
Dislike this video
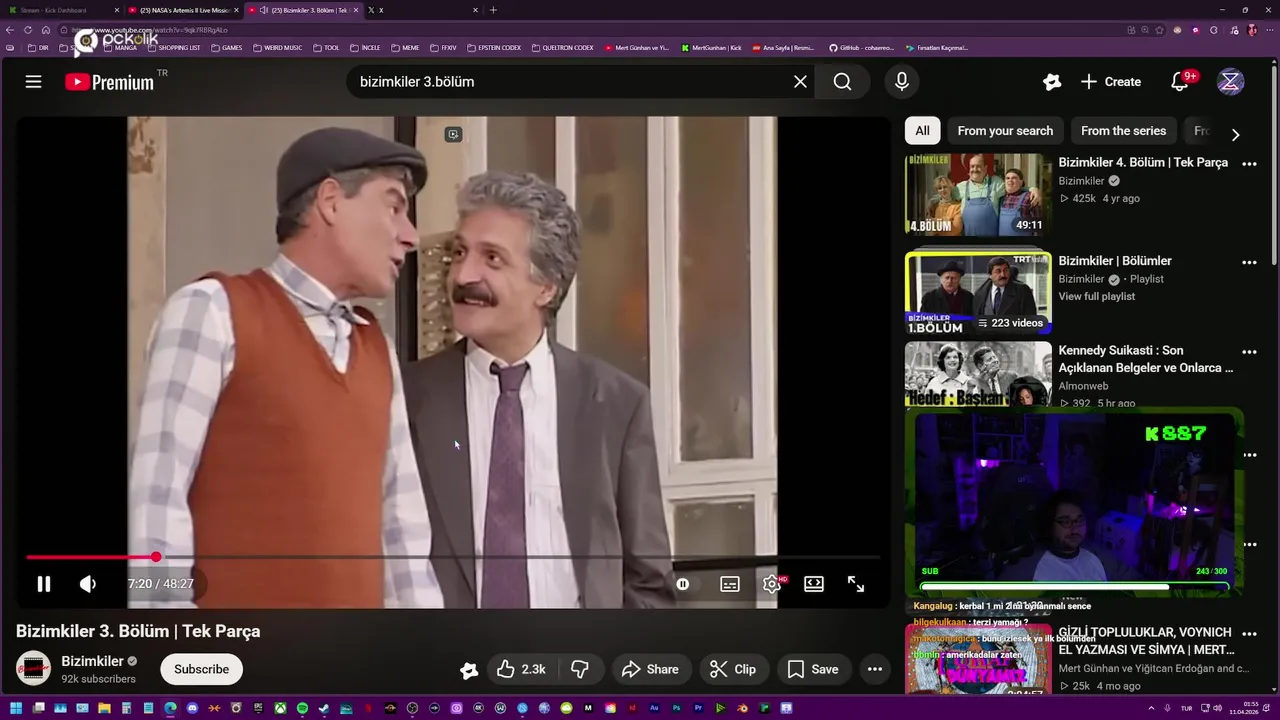[x=579, y=669]
